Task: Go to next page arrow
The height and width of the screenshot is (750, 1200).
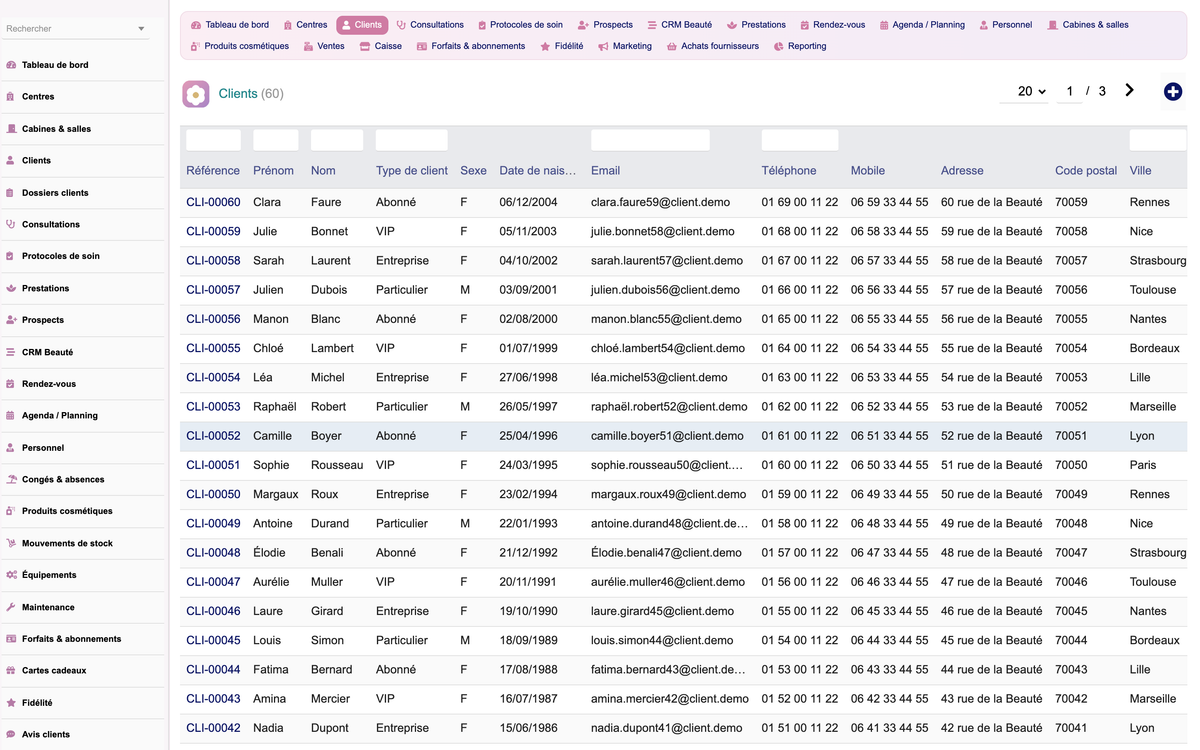Action: pyautogui.click(x=1130, y=91)
